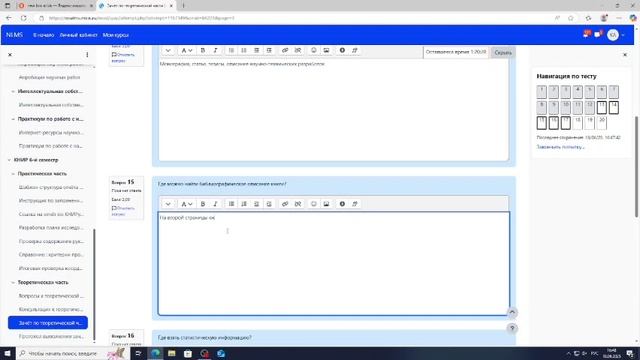Click 'Закончить попытку...' link
The height and width of the screenshot is (360, 640).
click(x=560, y=147)
